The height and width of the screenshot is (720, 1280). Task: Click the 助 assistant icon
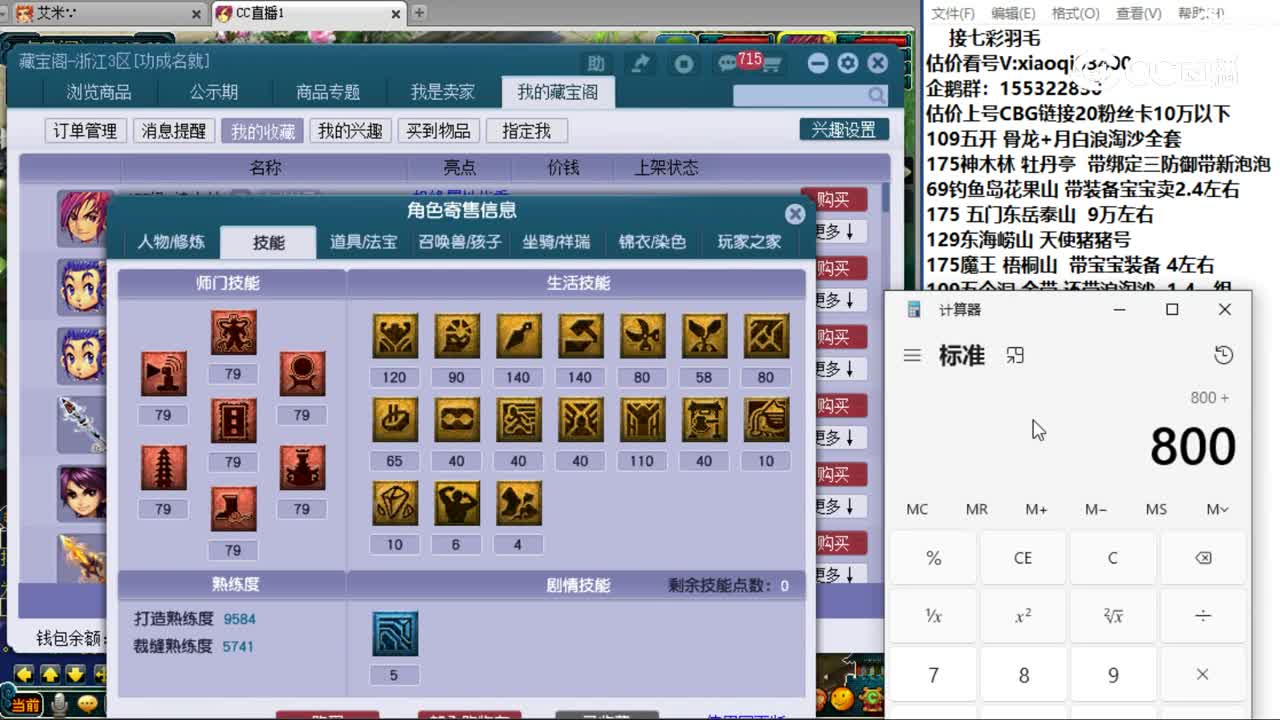596,63
